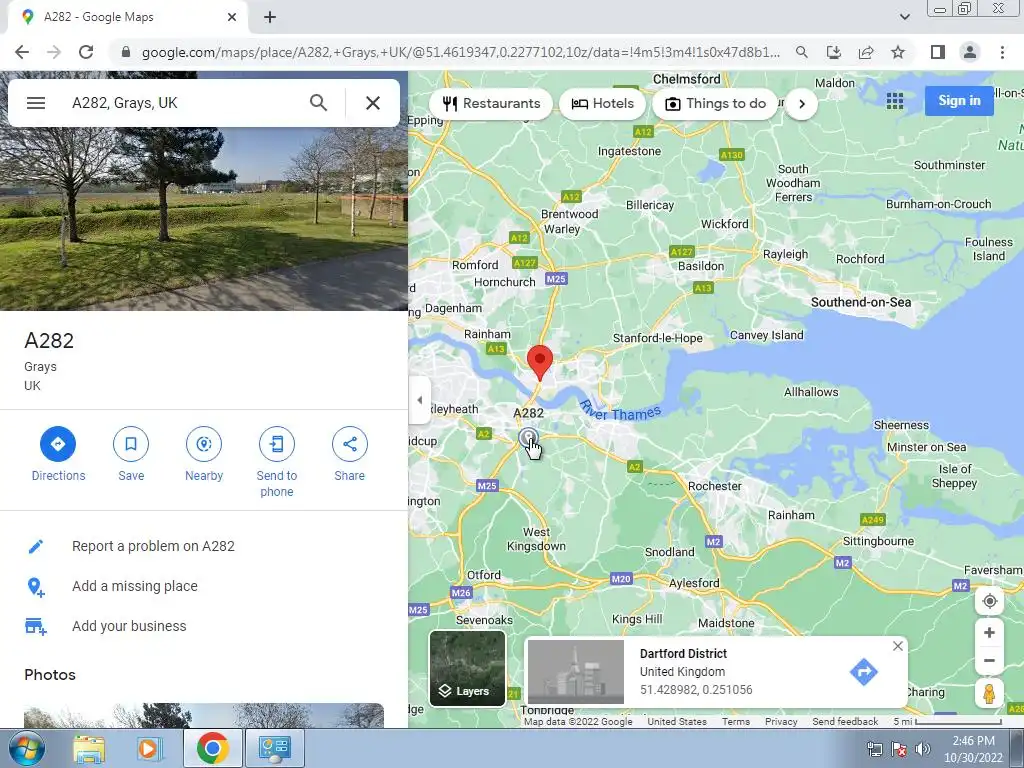This screenshot has height=768, width=1024.
Task: Open the Chrome profile avatar
Action: [x=970, y=52]
